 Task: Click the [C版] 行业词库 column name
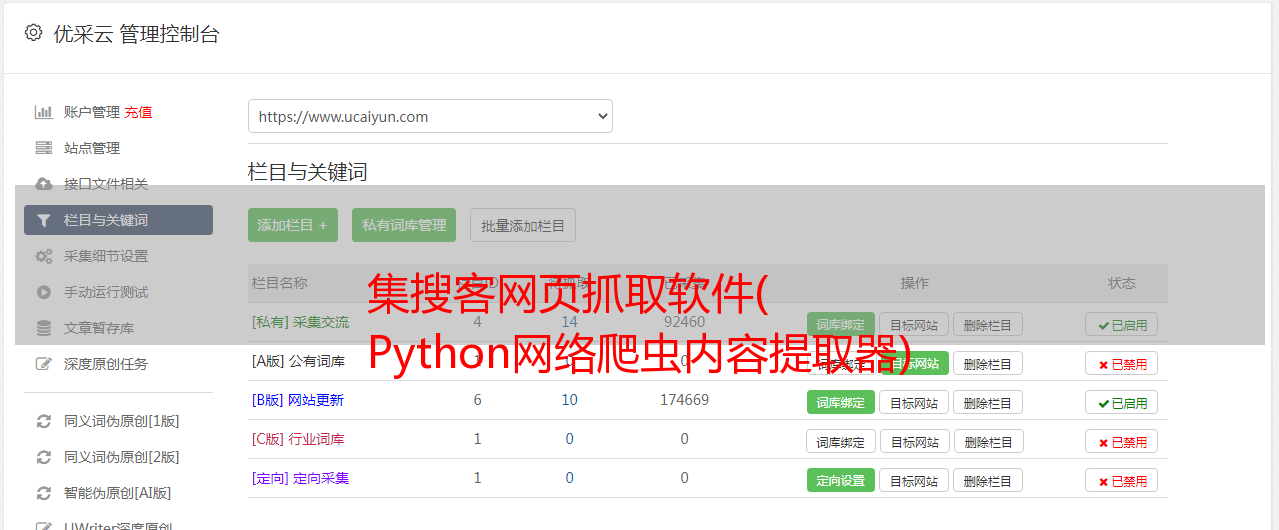click(298, 439)
